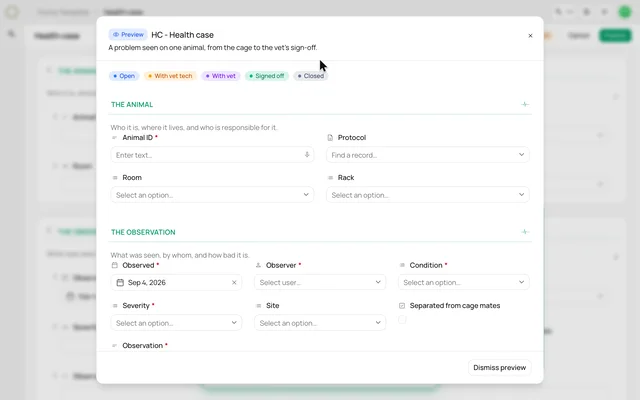
Task: Click the Separated from cage mates label icon
Action: click(402, 306)
